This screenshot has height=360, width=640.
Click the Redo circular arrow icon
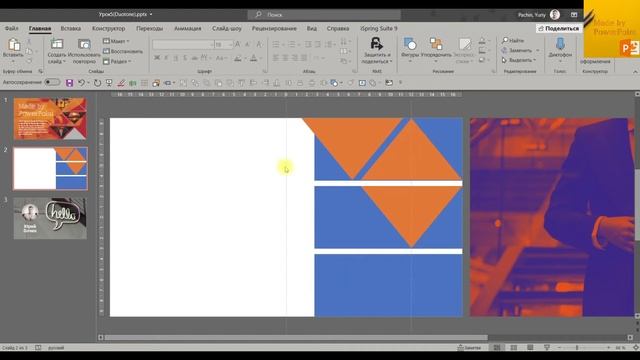[x=97, y=83]
